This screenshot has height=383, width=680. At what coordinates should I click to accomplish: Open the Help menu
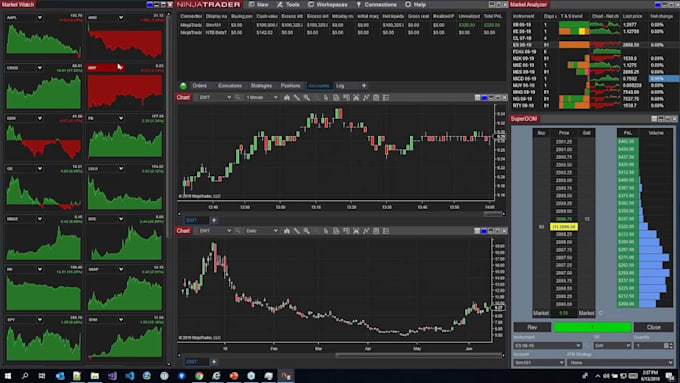(x=415, y=4)
